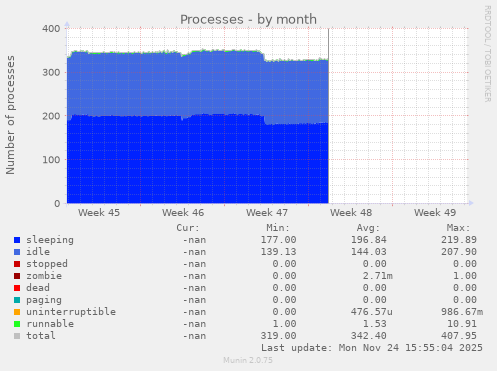Screen dimensions: 497x371
Task: Click the 'Cur:' column header
Action: (188, 228)
